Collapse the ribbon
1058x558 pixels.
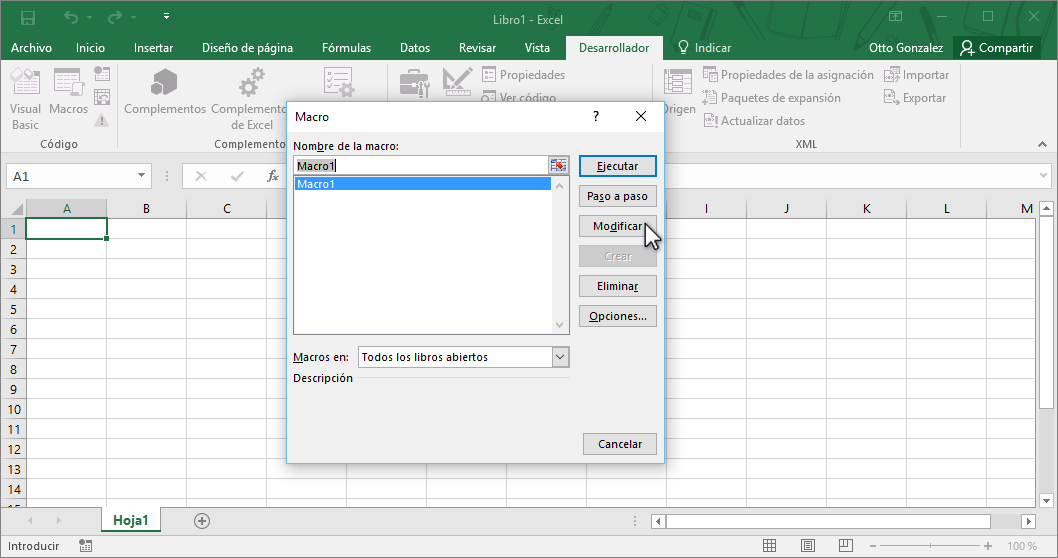click(x=1042, y=144)
